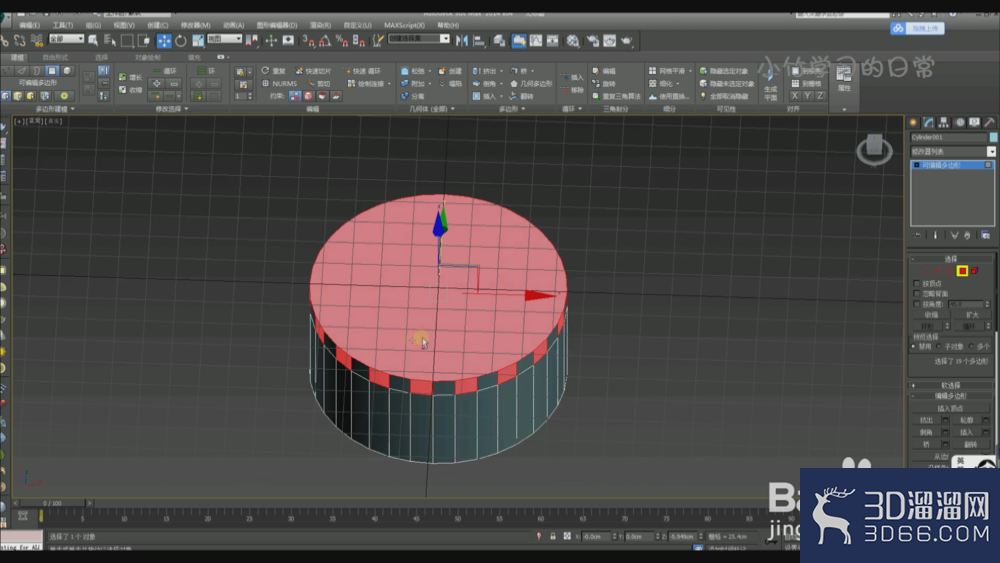This screenshot has height=563, width=1000.
Task: Expand the 几何体 (全部) ribbon panel arrow
Action: (x=453, y=109)
